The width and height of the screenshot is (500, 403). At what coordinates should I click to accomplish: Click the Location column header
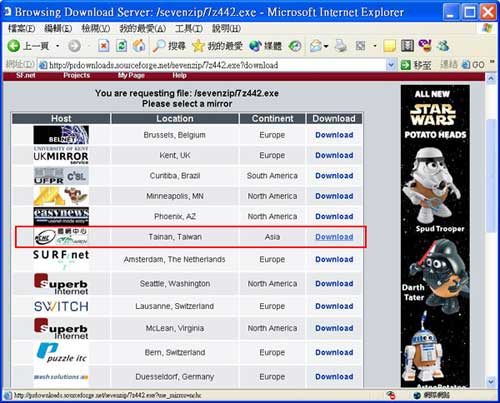pos(175,119)
